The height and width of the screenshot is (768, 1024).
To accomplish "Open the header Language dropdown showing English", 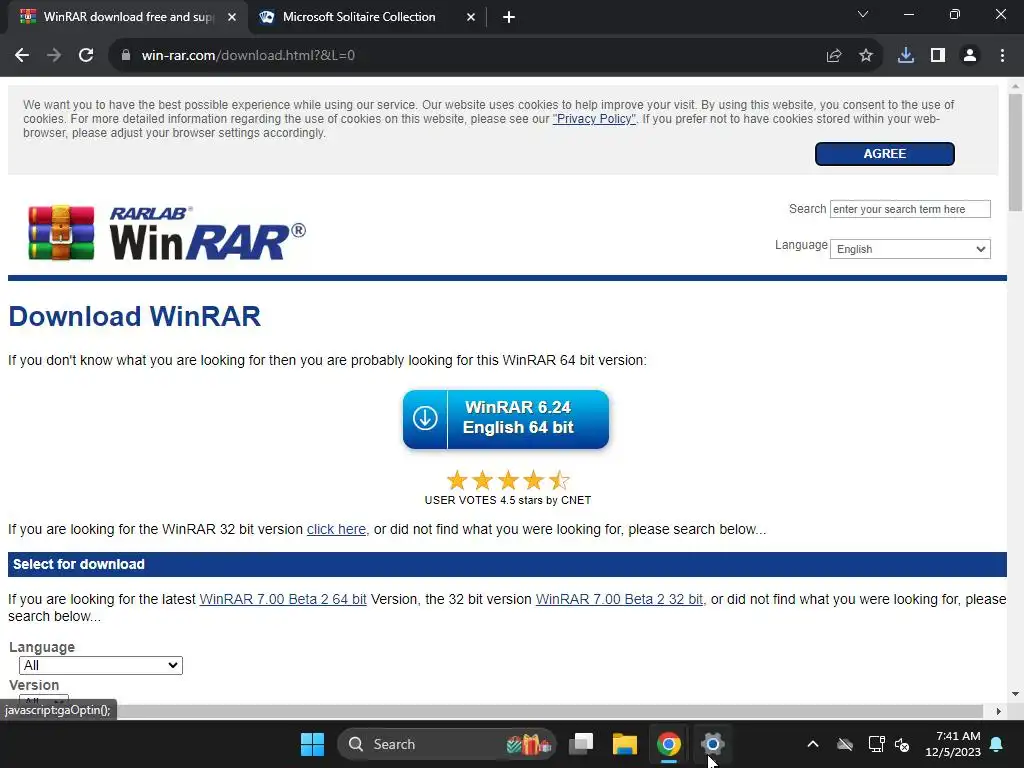I will pos(910,249).
